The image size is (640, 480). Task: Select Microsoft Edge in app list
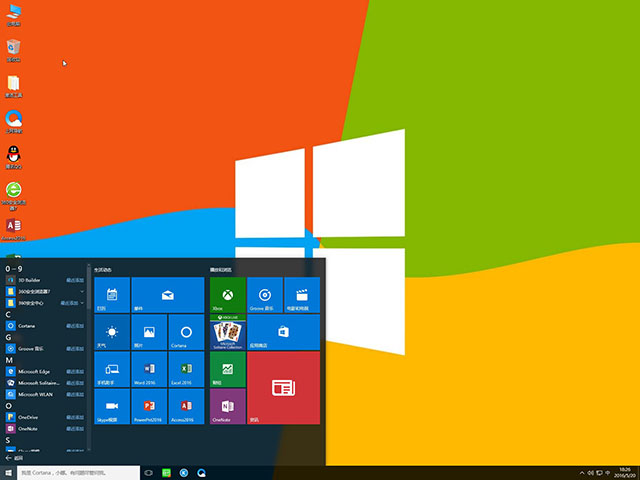36,371
